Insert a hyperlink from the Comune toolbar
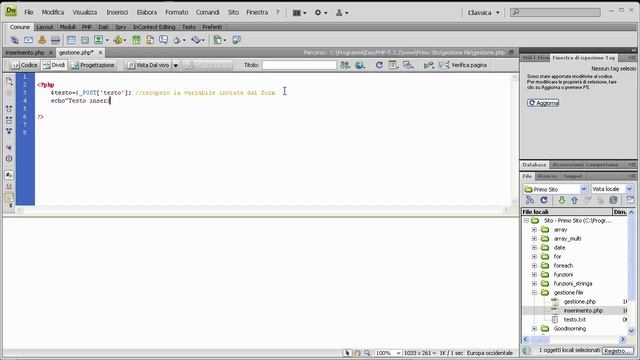 pos(14,40)
